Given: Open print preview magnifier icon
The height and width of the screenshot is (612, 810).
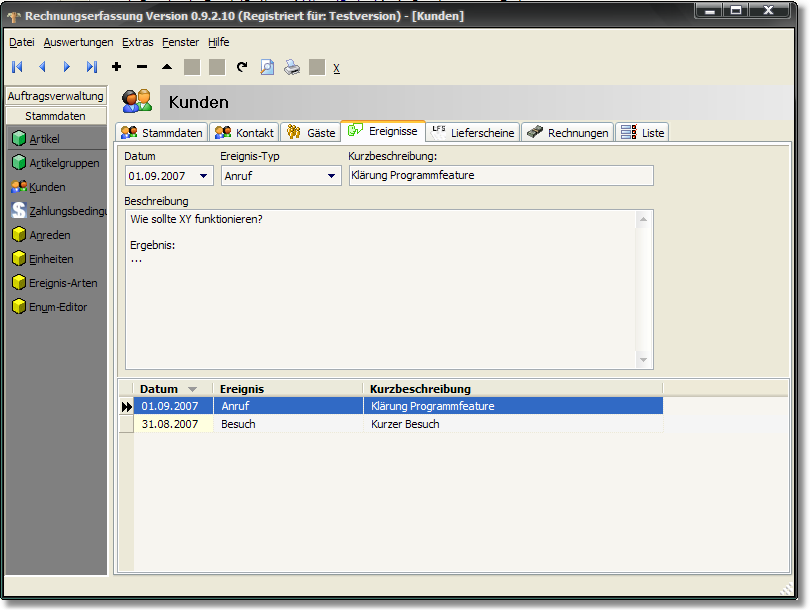Looking at the screenshot, I should [x=267, y=67].
